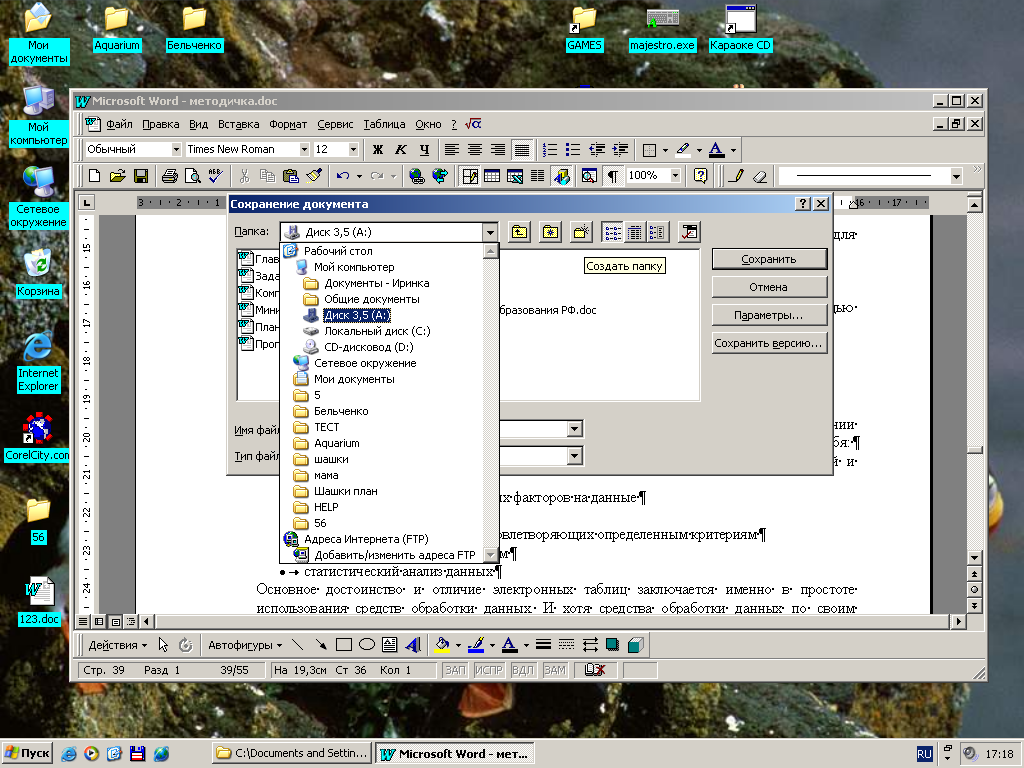Click fill color bucket in drawing toolbar
Image resolution: width=1024 pixels, height=768 pixels.
pos(442,645)
